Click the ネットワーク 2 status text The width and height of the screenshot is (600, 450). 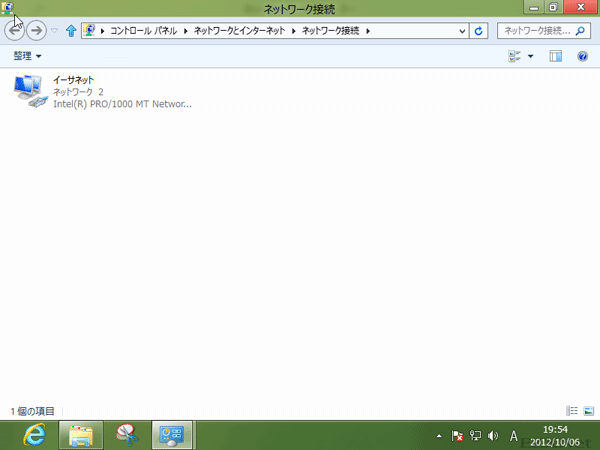coord(78,92)
